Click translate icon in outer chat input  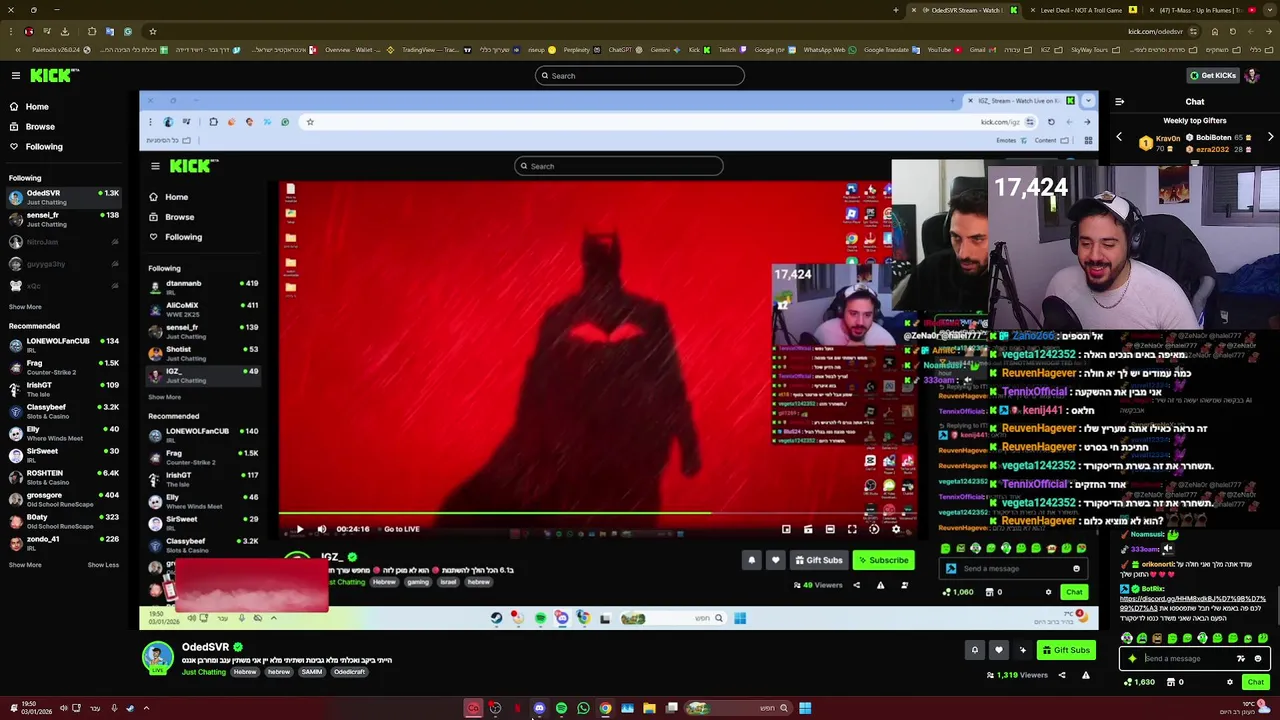1241,659
